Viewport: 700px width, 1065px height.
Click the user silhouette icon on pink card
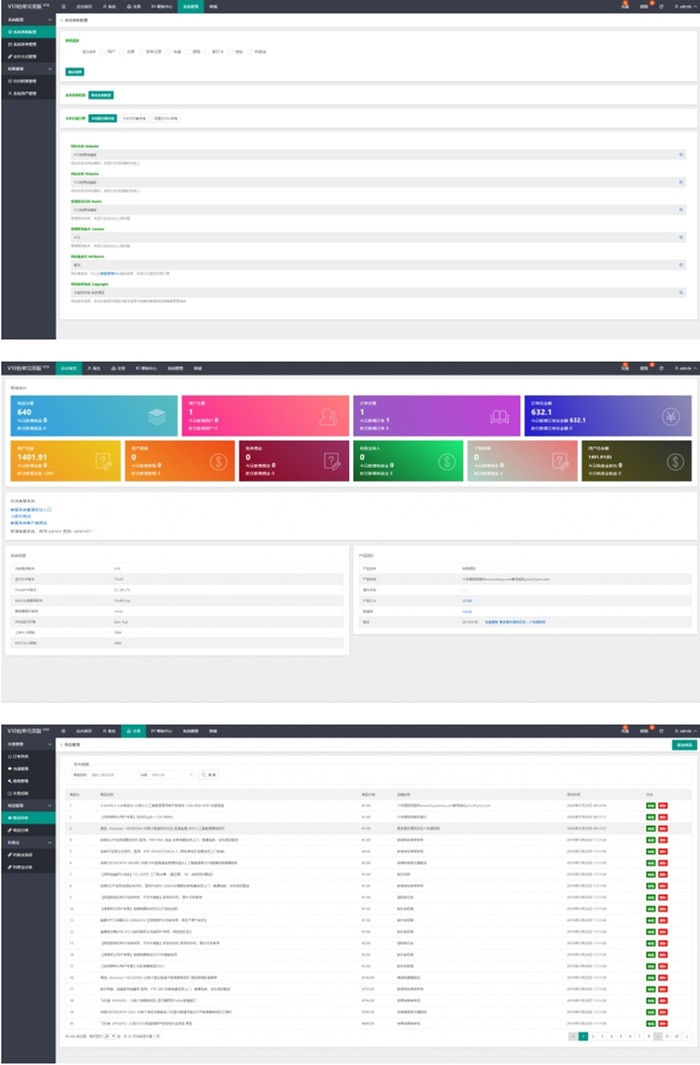pyautogui.click(x=328, y=416)
